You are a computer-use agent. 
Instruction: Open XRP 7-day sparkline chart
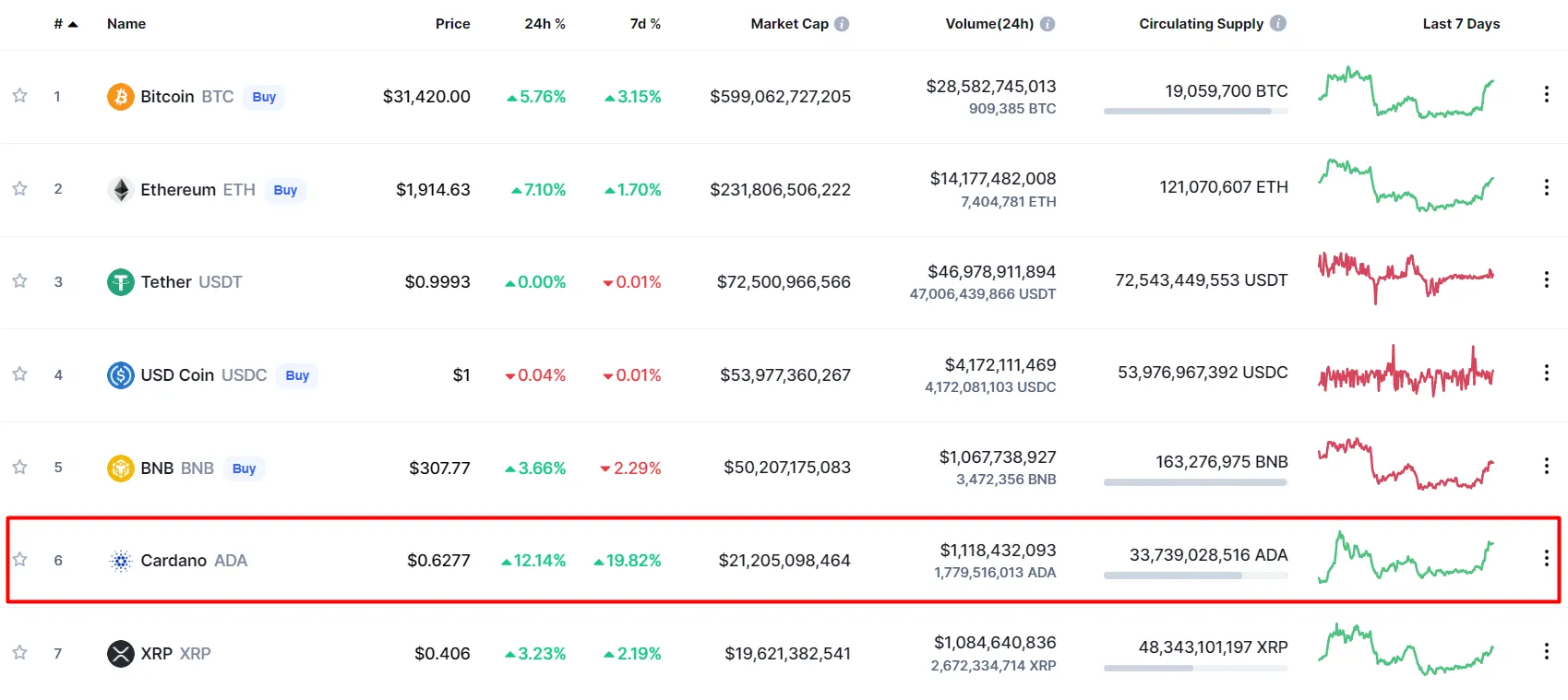pos(1406,649)
